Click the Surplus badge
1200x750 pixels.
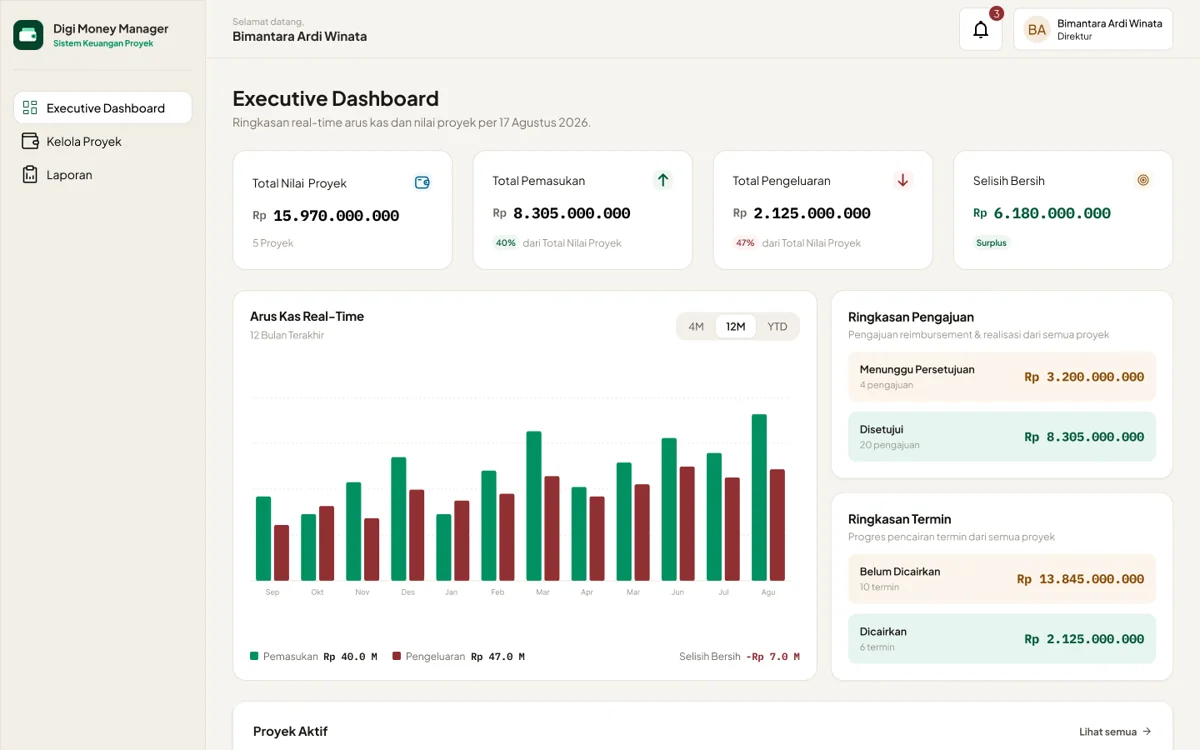(x=992, y=243)
